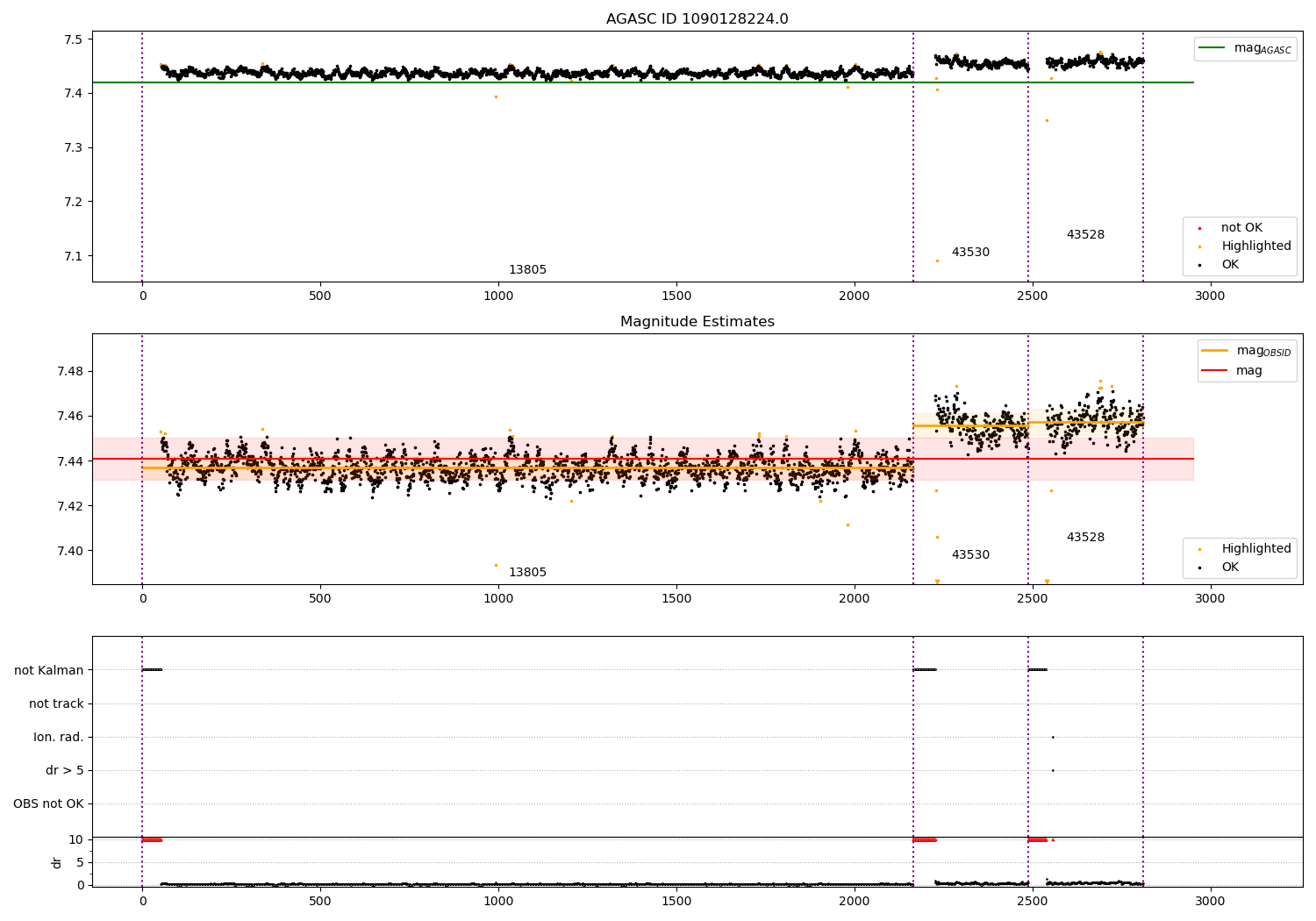Click y-axis tick 7.44 in Magnitude Estimates plot
Image resolution: width=1316 pixels, height=921 pixels.
(x=69, y=461)
